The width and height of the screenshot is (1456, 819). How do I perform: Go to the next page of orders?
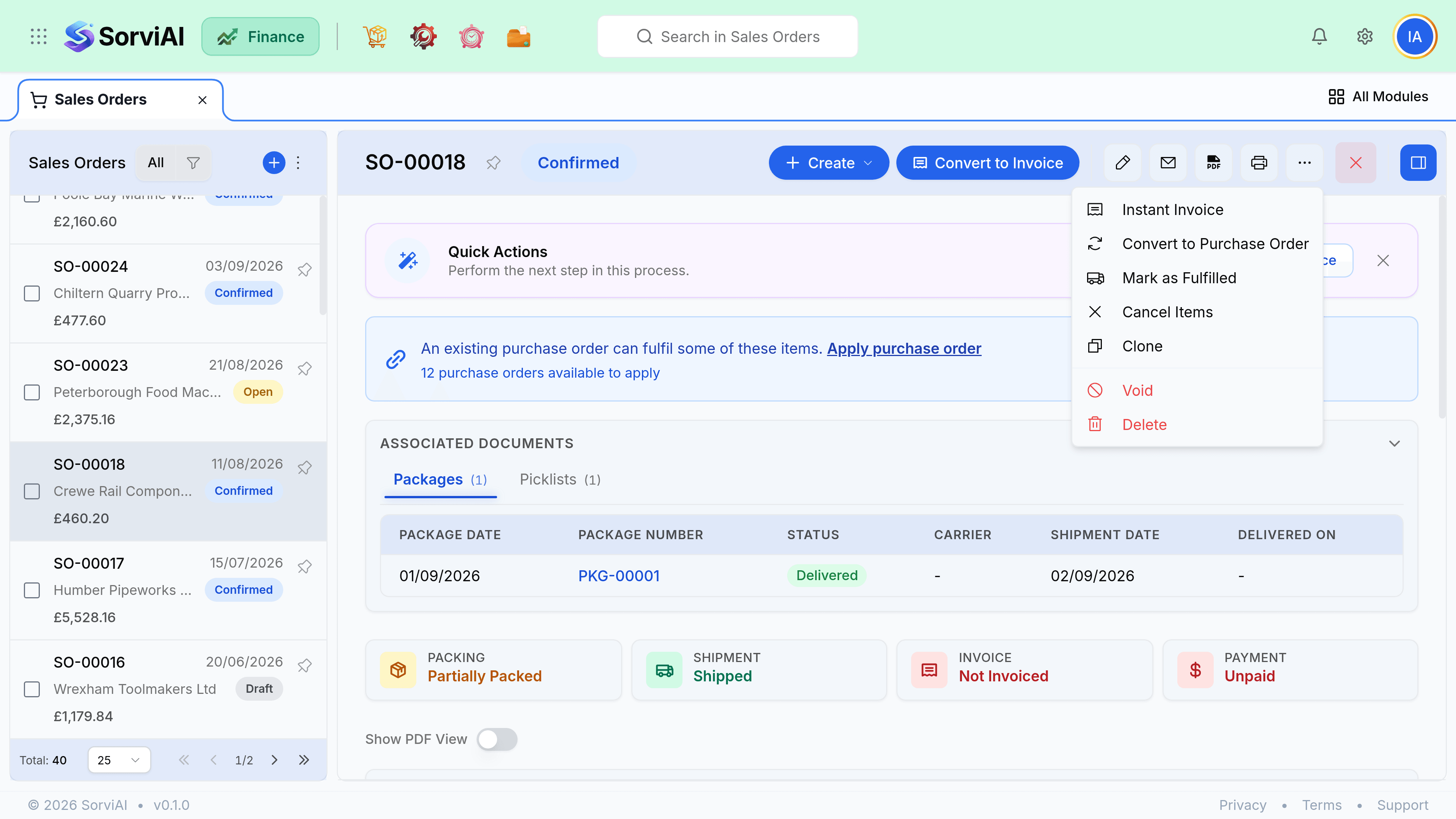[x=274, y=760]
